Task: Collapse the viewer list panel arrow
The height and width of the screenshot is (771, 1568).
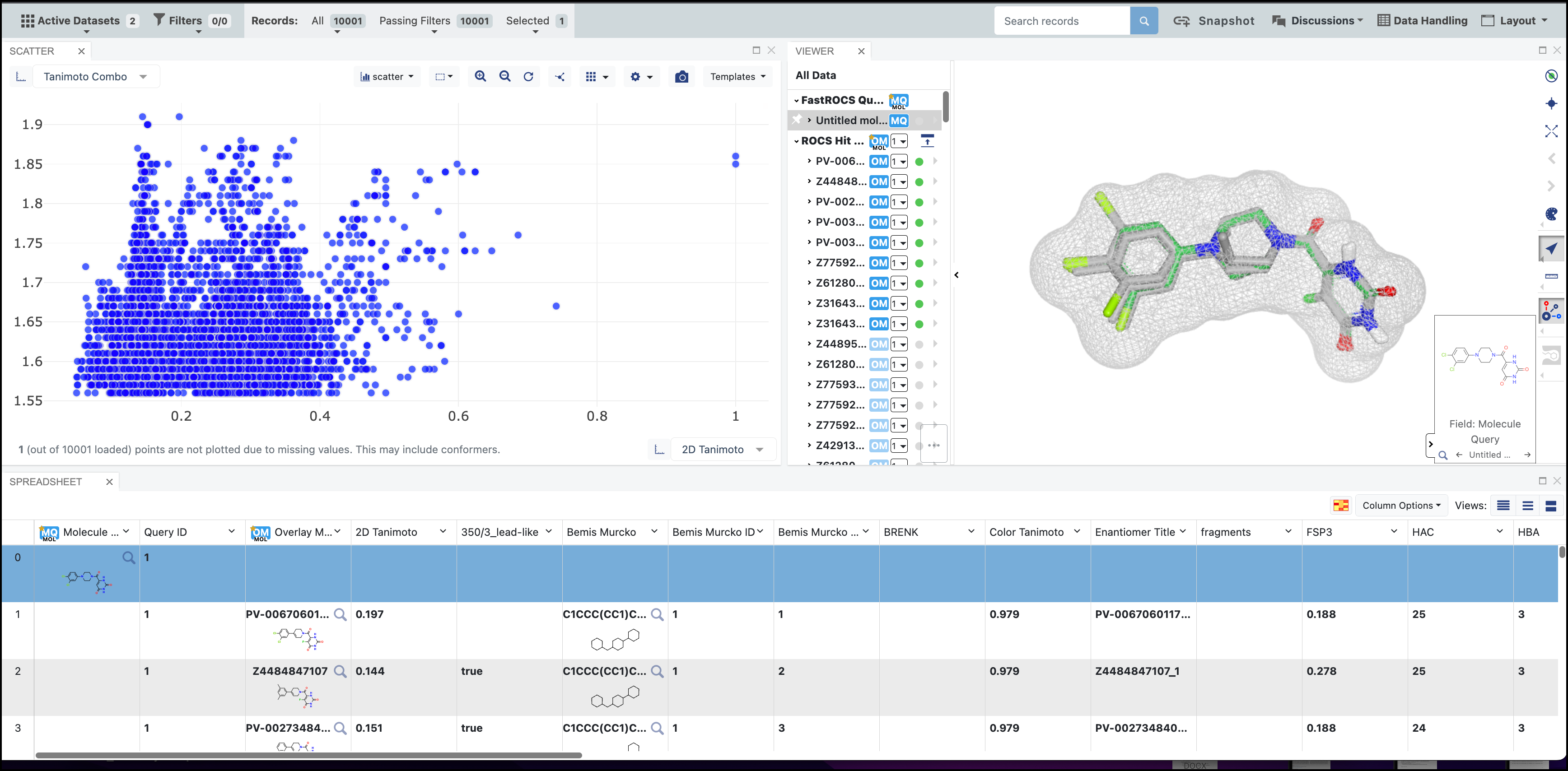Action: [x=956, y=275]
